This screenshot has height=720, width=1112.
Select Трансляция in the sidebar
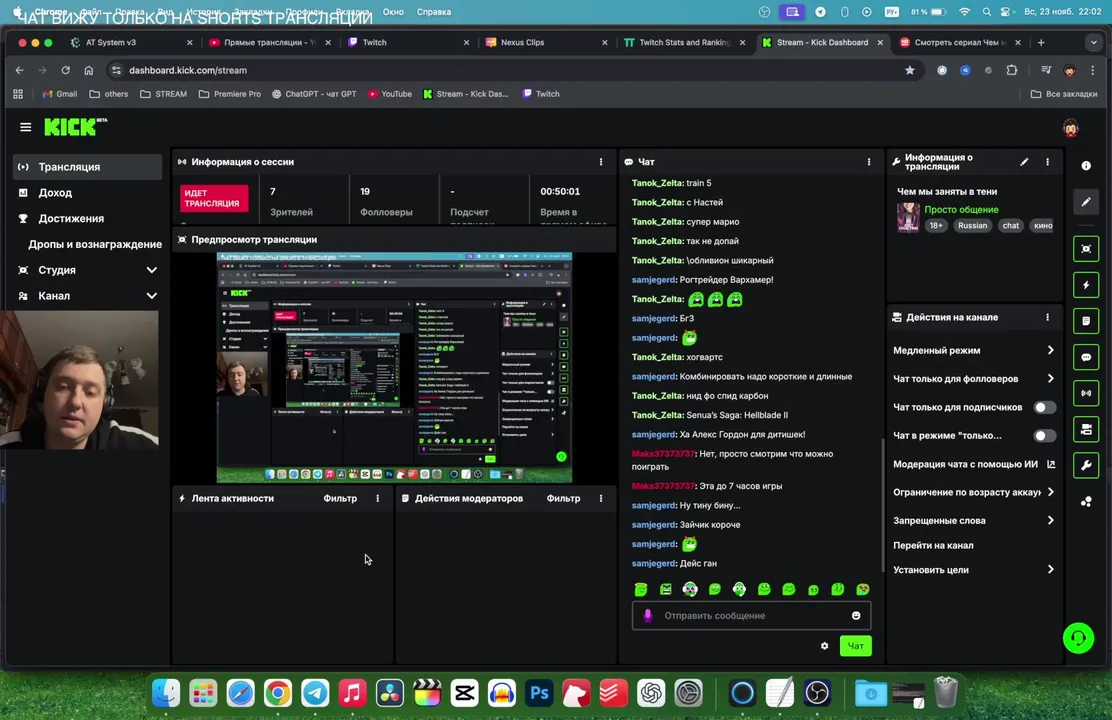pos(87,167)
